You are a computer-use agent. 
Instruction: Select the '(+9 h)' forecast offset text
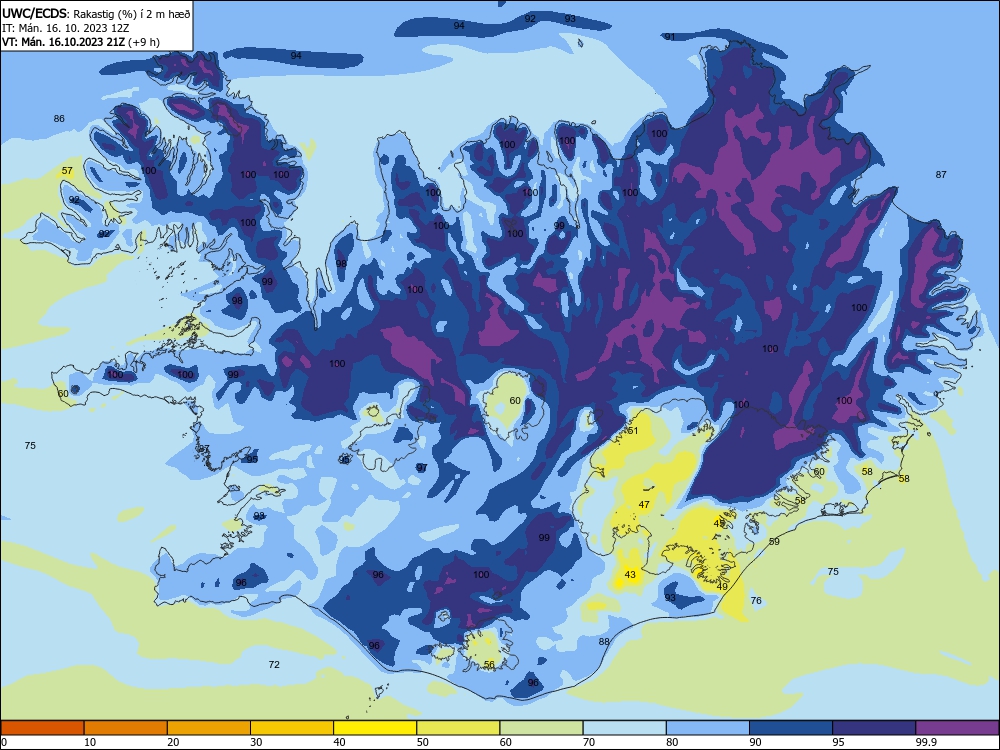[x=144, y=42]
